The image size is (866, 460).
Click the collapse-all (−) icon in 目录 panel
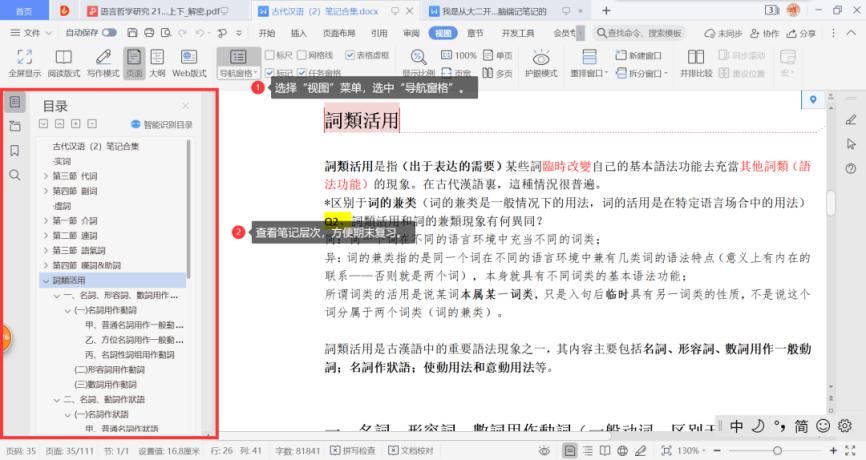point(92,124)
